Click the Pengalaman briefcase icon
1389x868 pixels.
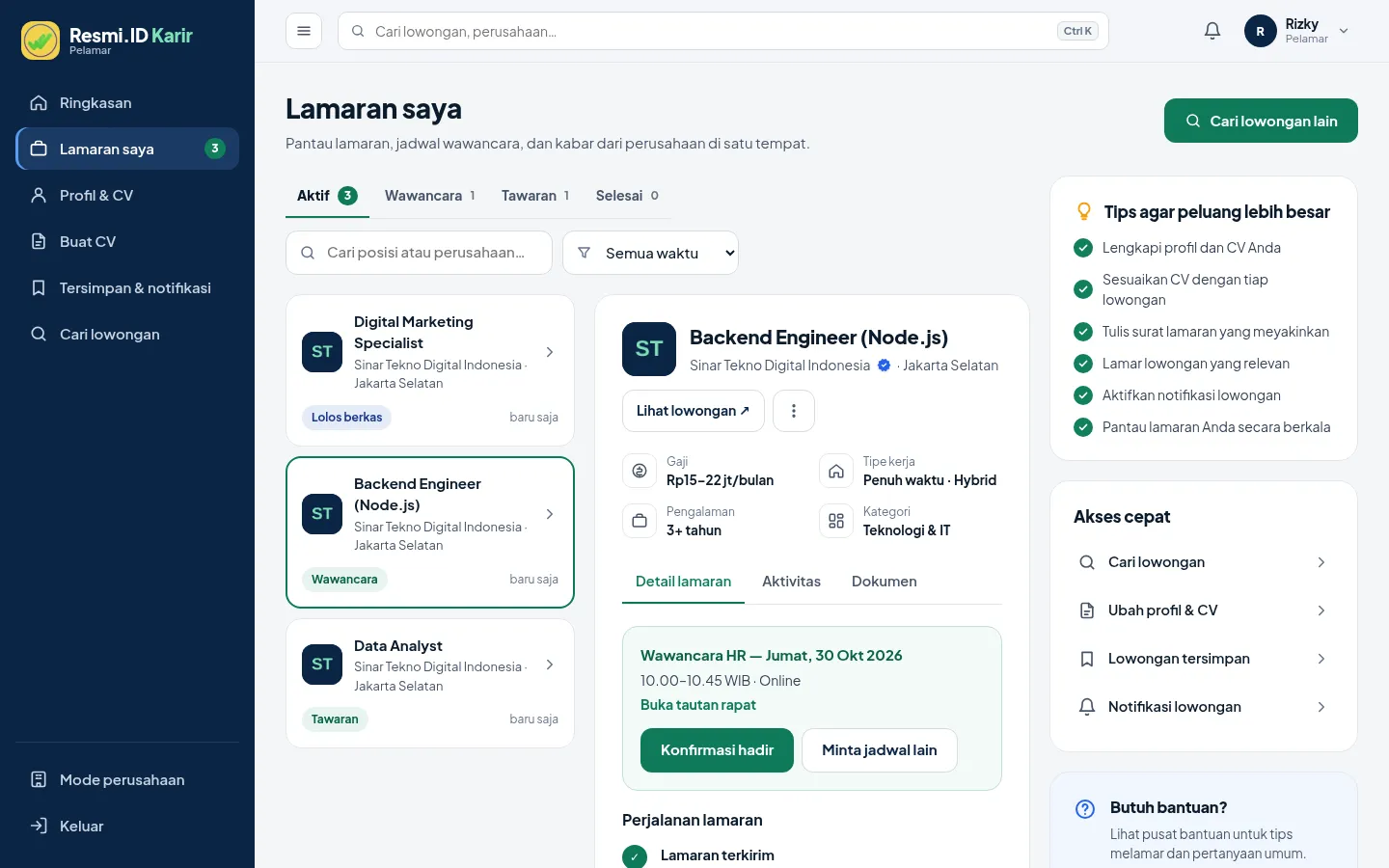coord(640,521)
